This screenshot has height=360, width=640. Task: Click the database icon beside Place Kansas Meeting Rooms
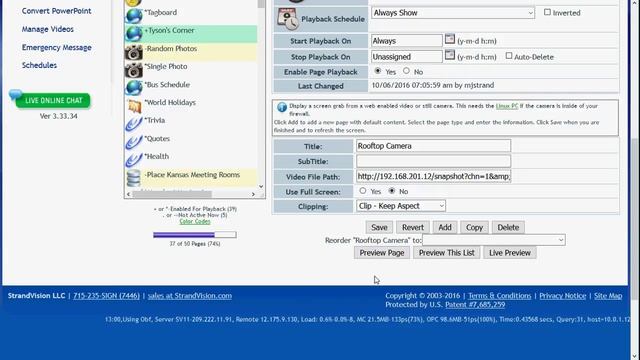[133, 178]
